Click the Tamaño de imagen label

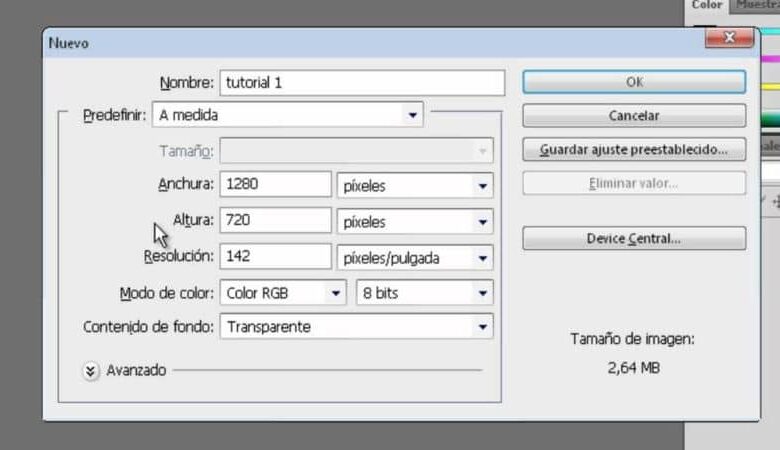[632, 339]
